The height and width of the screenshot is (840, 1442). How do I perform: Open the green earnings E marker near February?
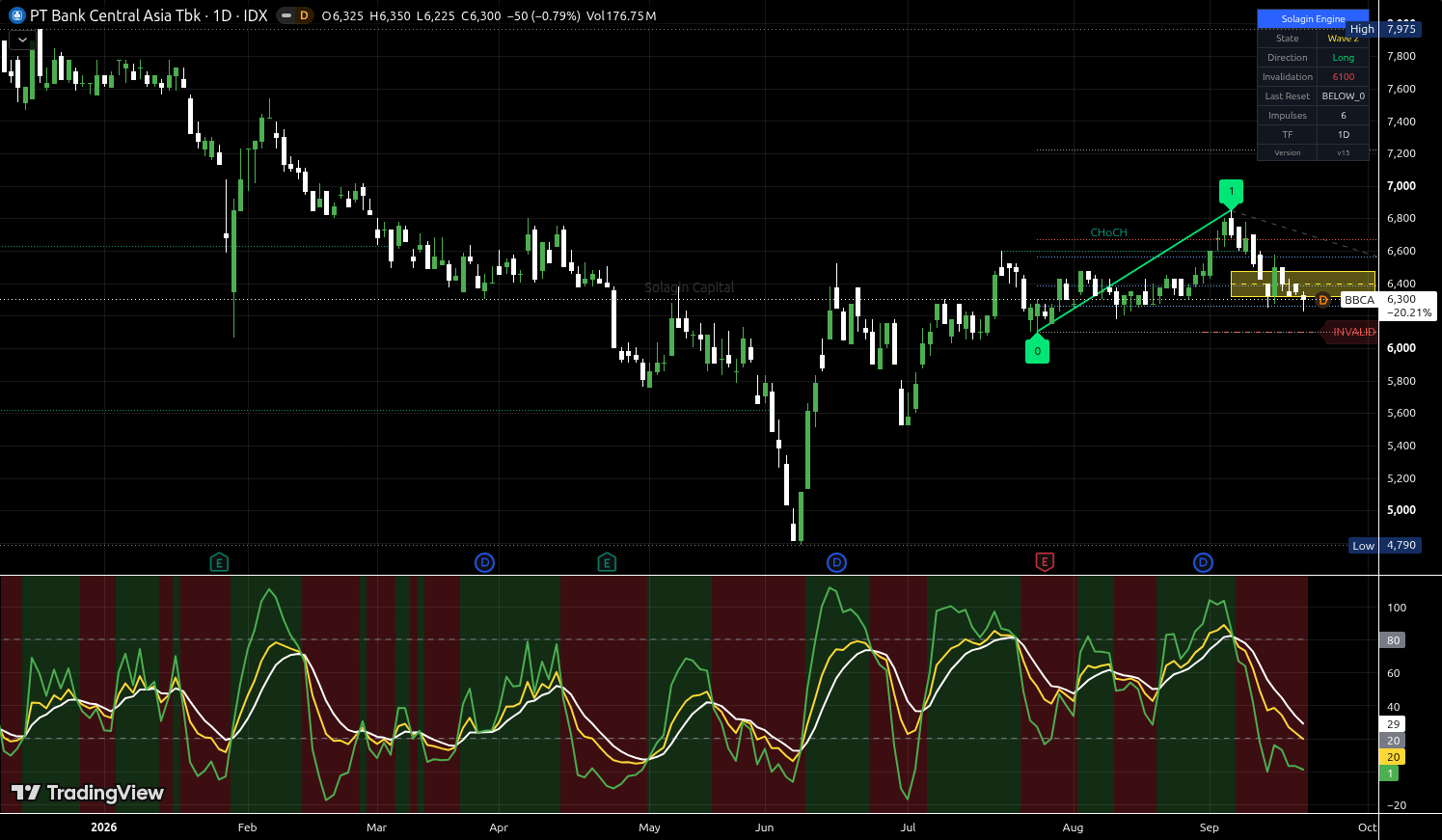tap(219, 562)
